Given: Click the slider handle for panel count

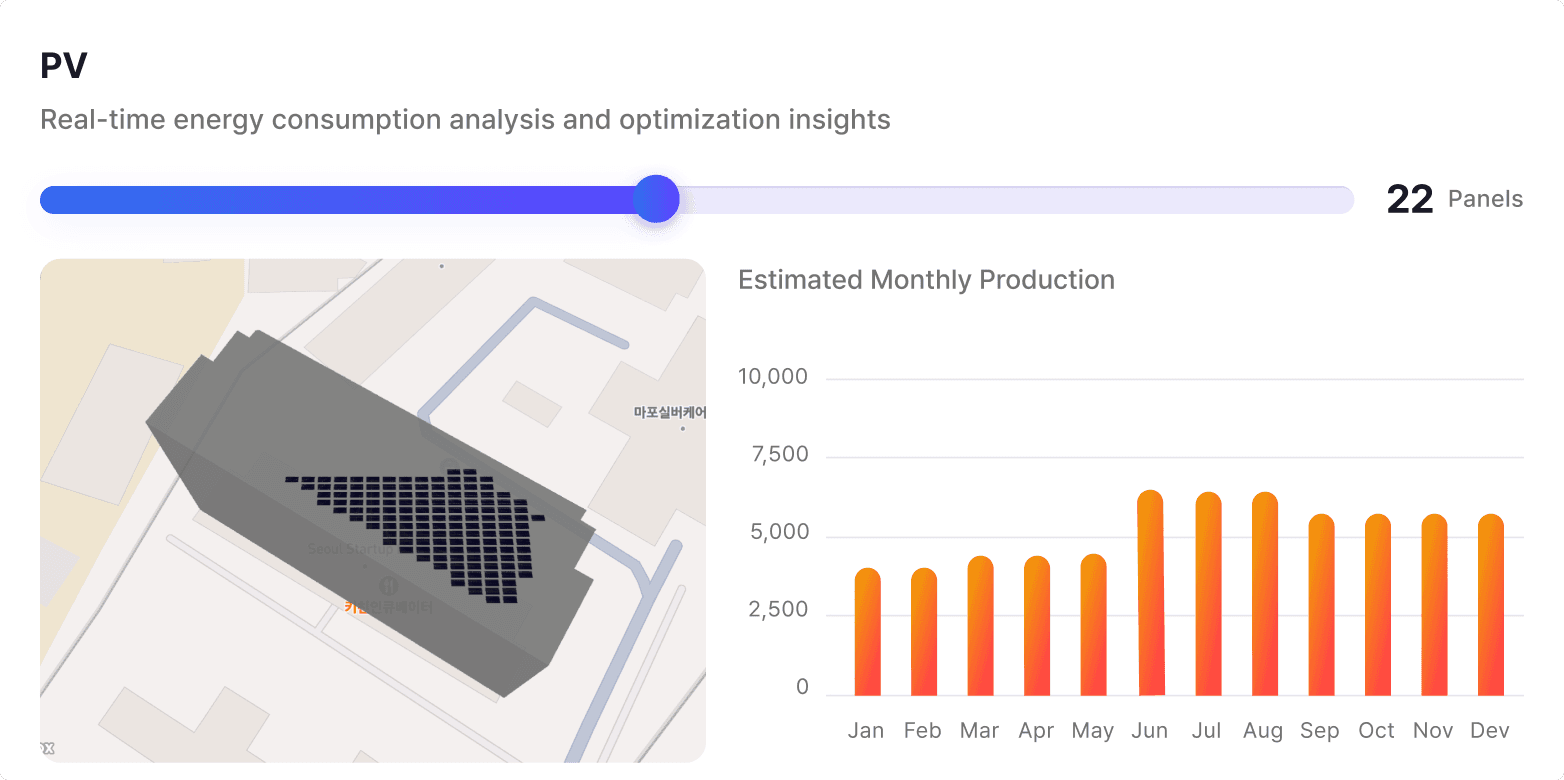Looking at the screenshot, I should click(656, 199).
